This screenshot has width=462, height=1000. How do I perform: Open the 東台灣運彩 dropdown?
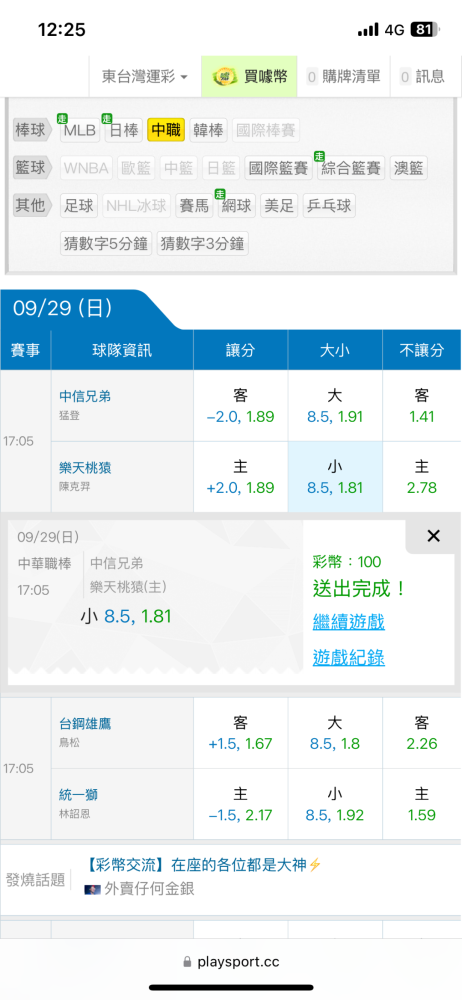145,77
